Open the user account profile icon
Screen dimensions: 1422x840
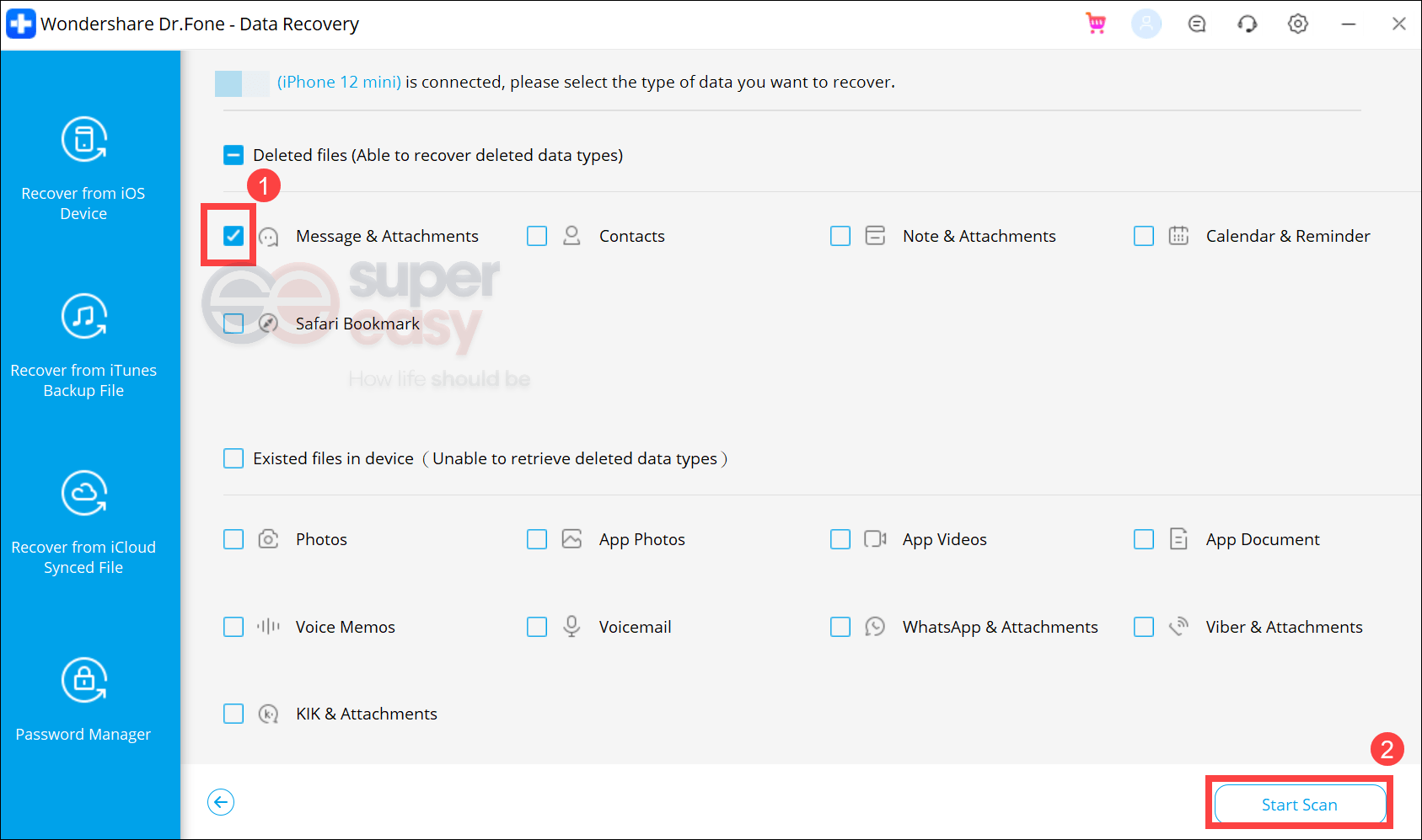pos(1146,24)
